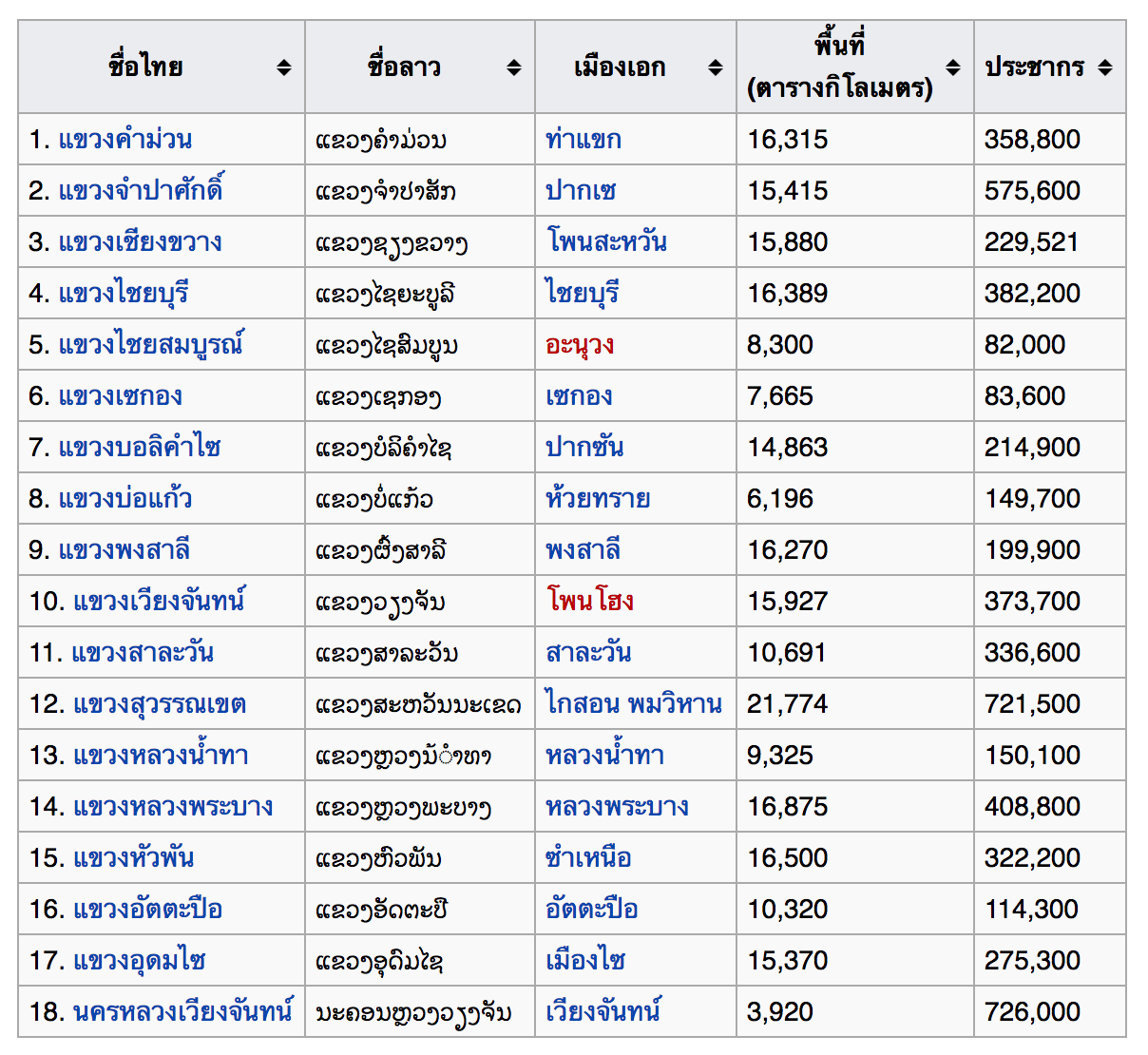1148x1055 pixels.
Task: Sort table by ประชากร column arrows
Action: (x=1104, y=67)
